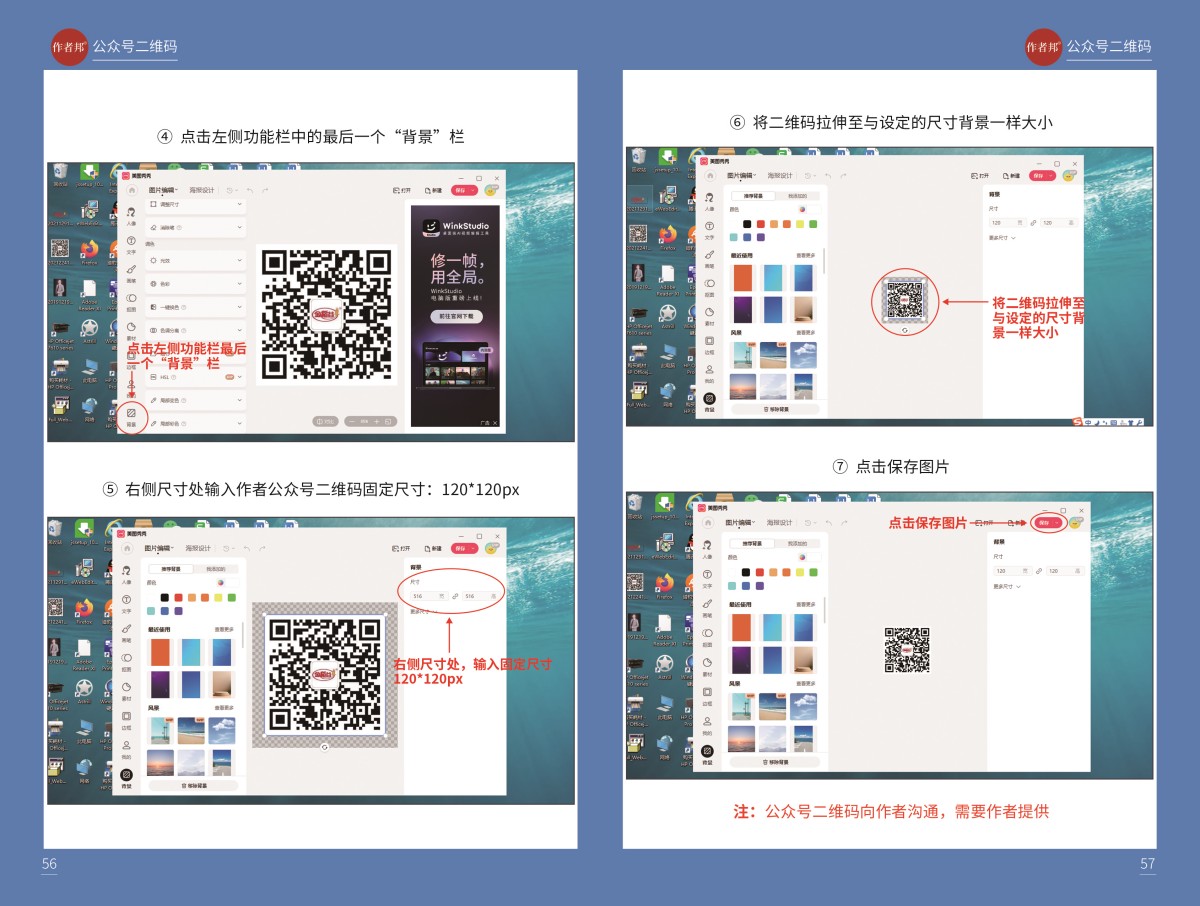Expand 光效 panel in step 4 screenshot
This screenshot has height=906, width=1200.
pos(195,260)
